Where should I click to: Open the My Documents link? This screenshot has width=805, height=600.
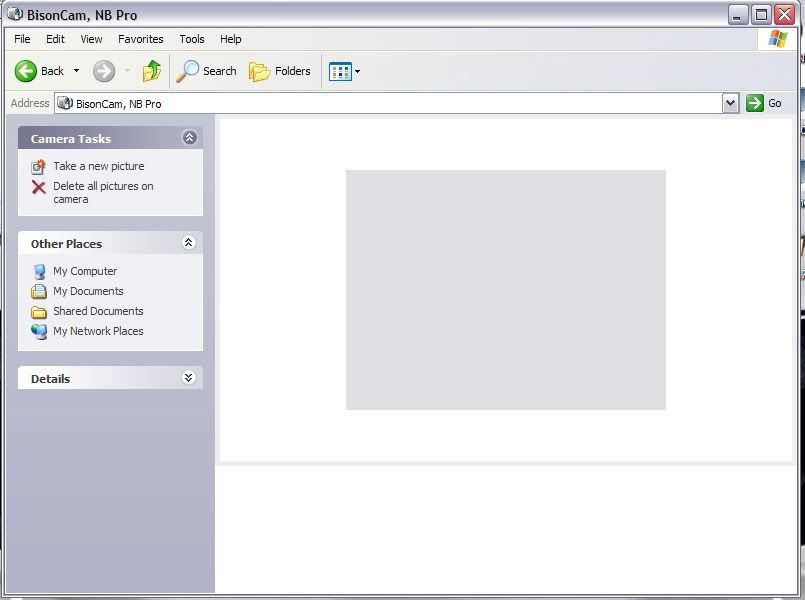[x=88, y=291]
